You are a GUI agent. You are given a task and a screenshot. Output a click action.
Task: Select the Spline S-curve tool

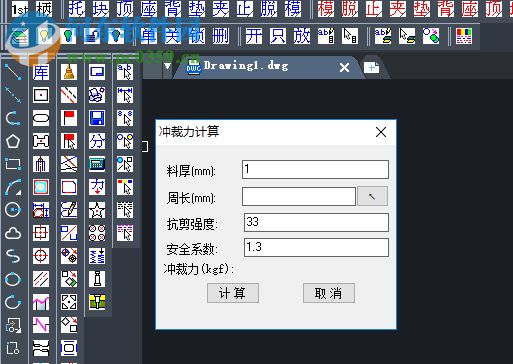coord(13,256)
